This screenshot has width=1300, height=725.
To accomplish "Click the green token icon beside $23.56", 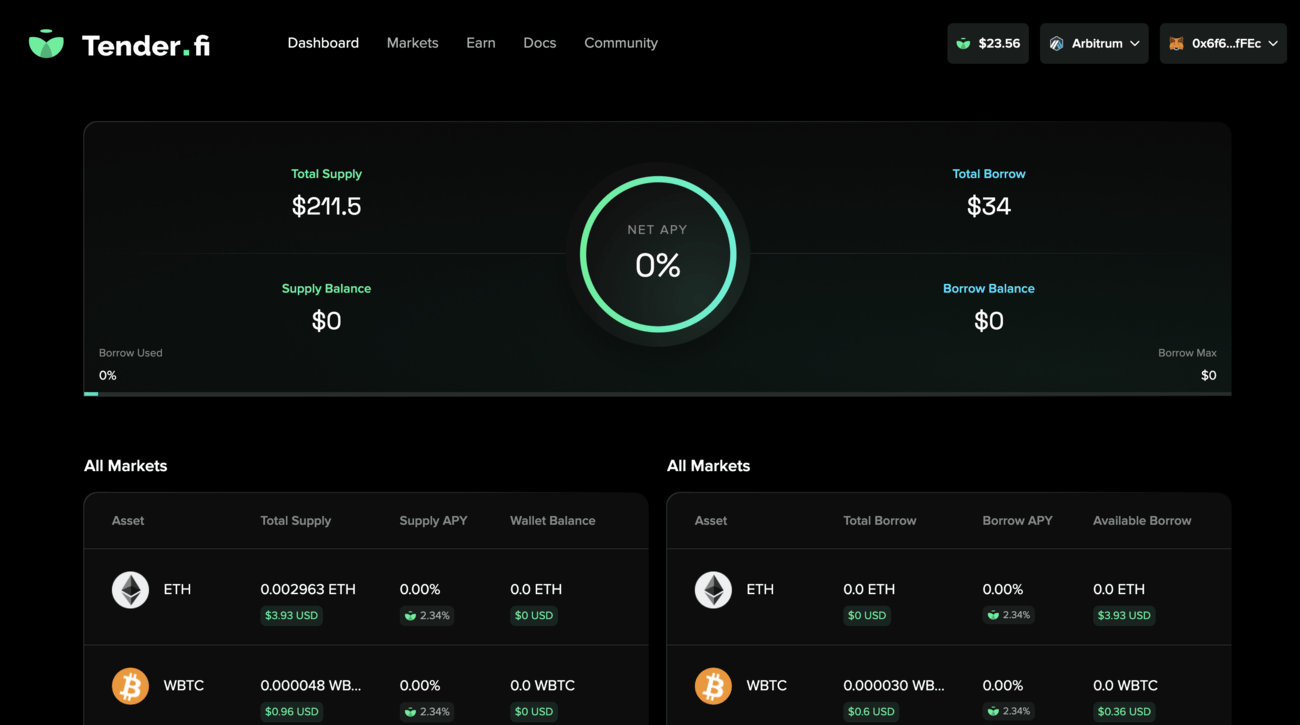I will click(x=963, y=44).
